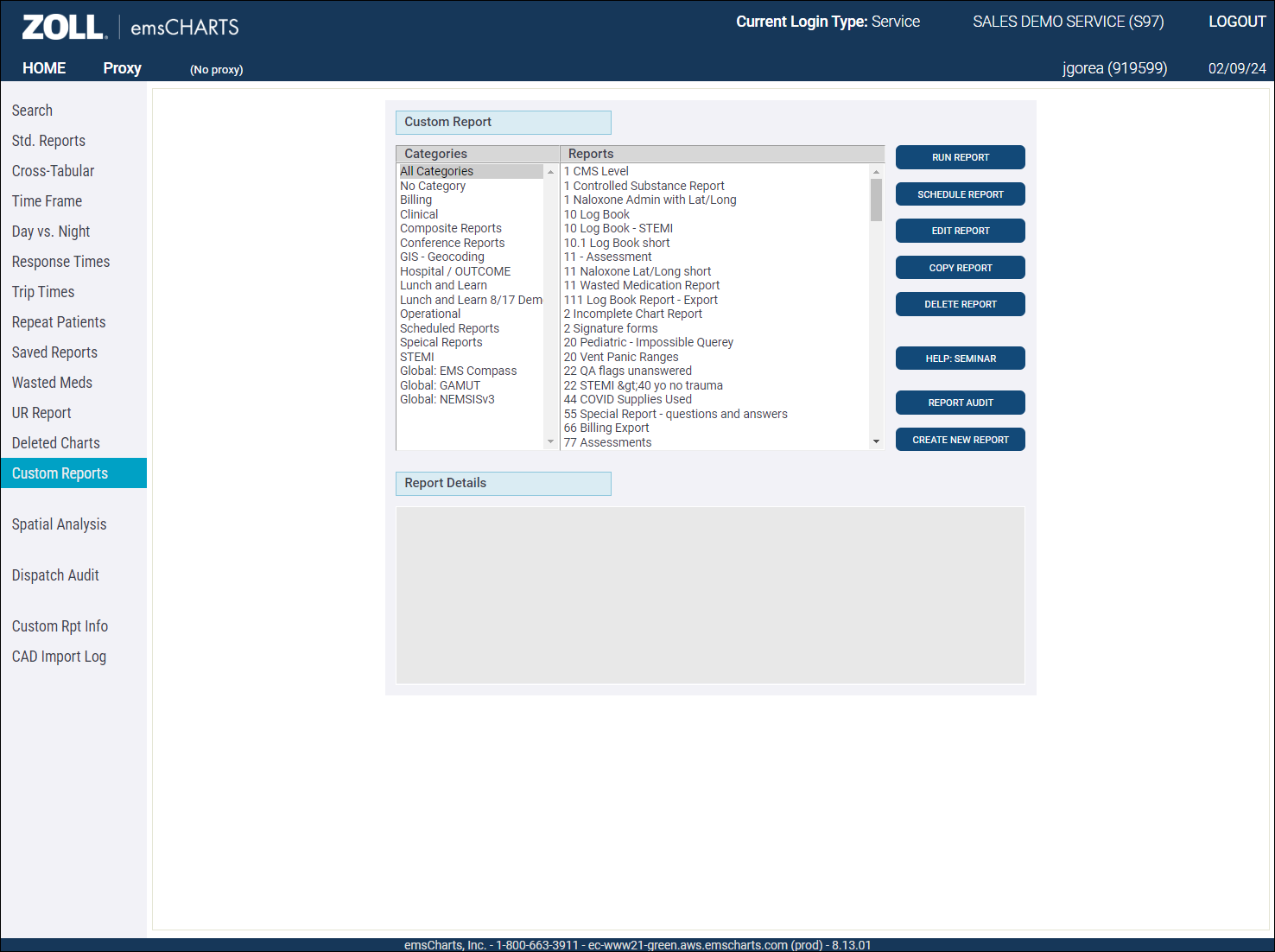
Task: Click Categories list scroll down arrow
Action: (550, 441)
